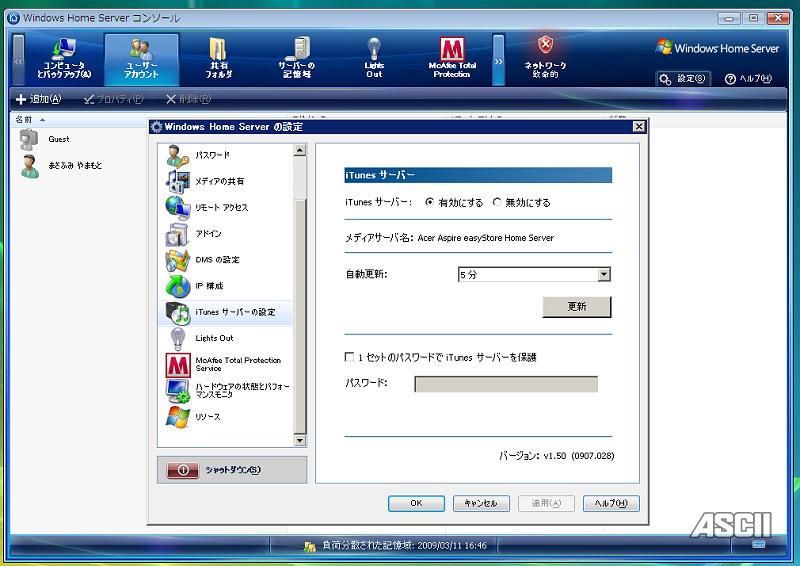The width and height of the screenshot is (800, 566).
Task: Click Properties (プロパティ) in the toolbar
Action: [113, 99]
